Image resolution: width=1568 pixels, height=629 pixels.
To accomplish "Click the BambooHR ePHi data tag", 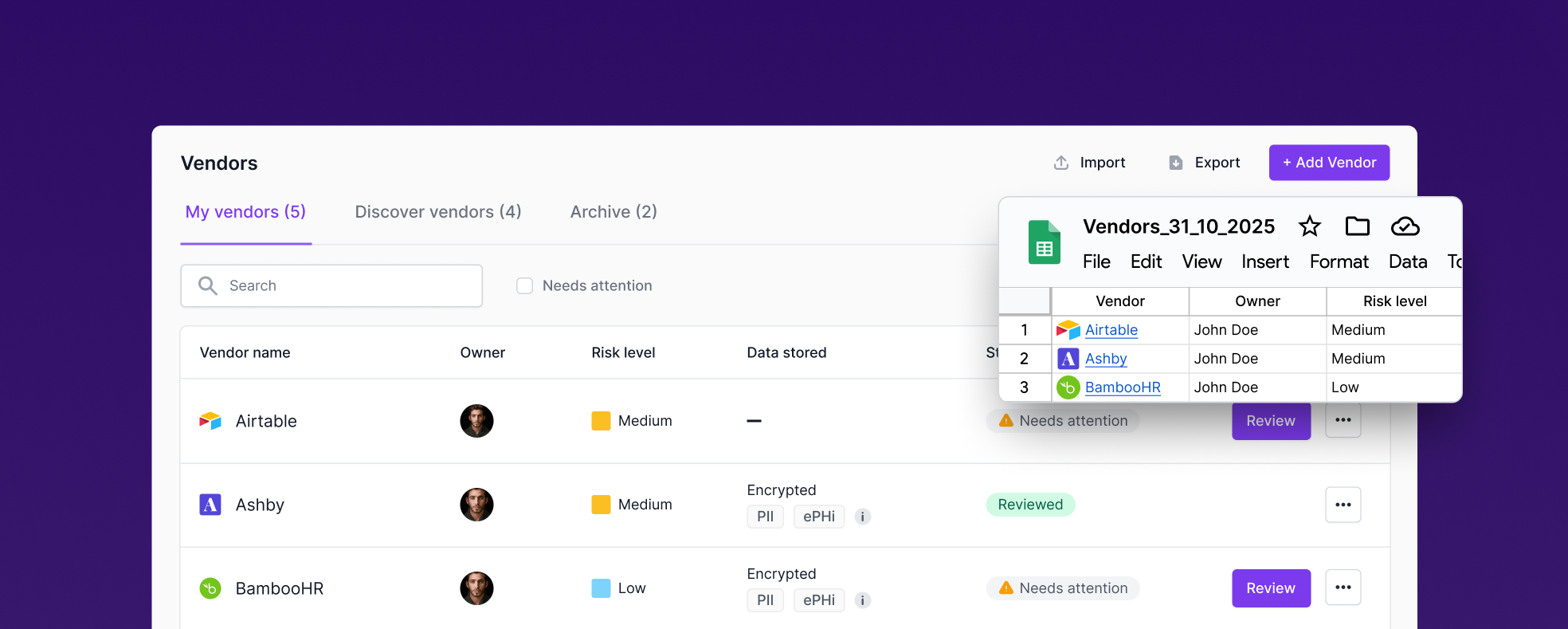I will tap(819, 600).
